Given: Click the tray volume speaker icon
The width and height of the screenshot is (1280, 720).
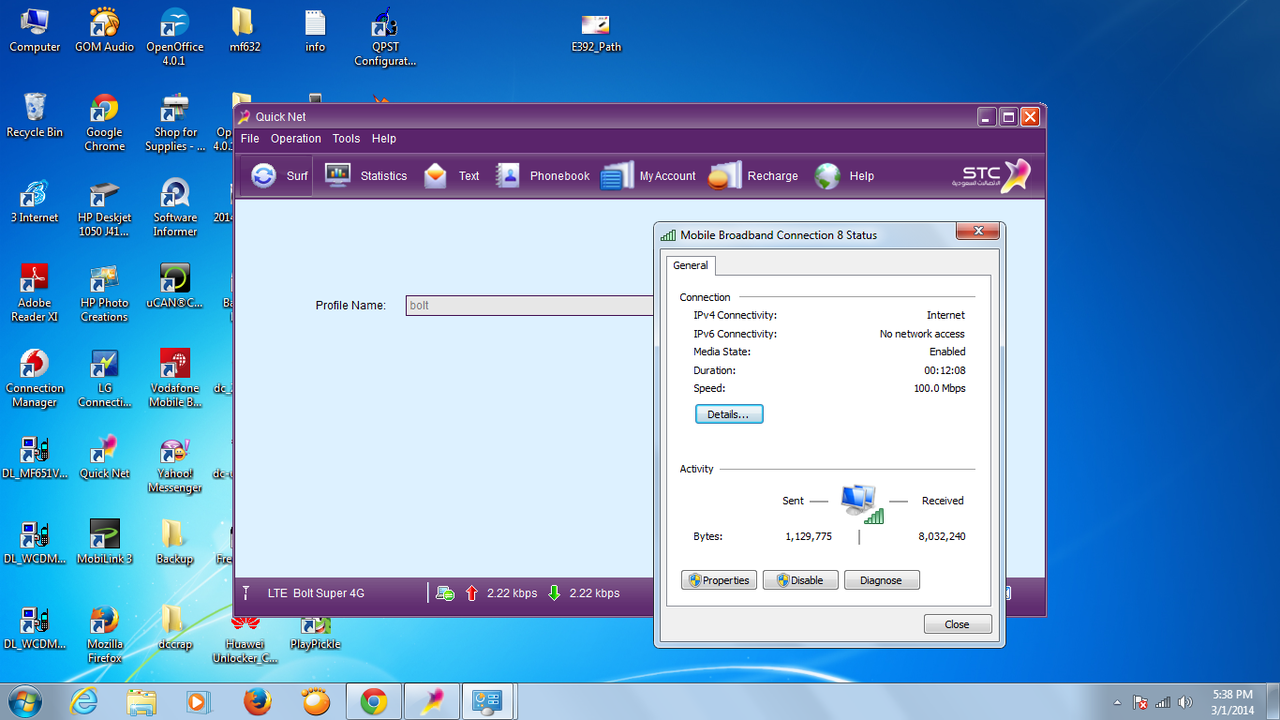Looking at the screenshot, I should point(1186,702).
